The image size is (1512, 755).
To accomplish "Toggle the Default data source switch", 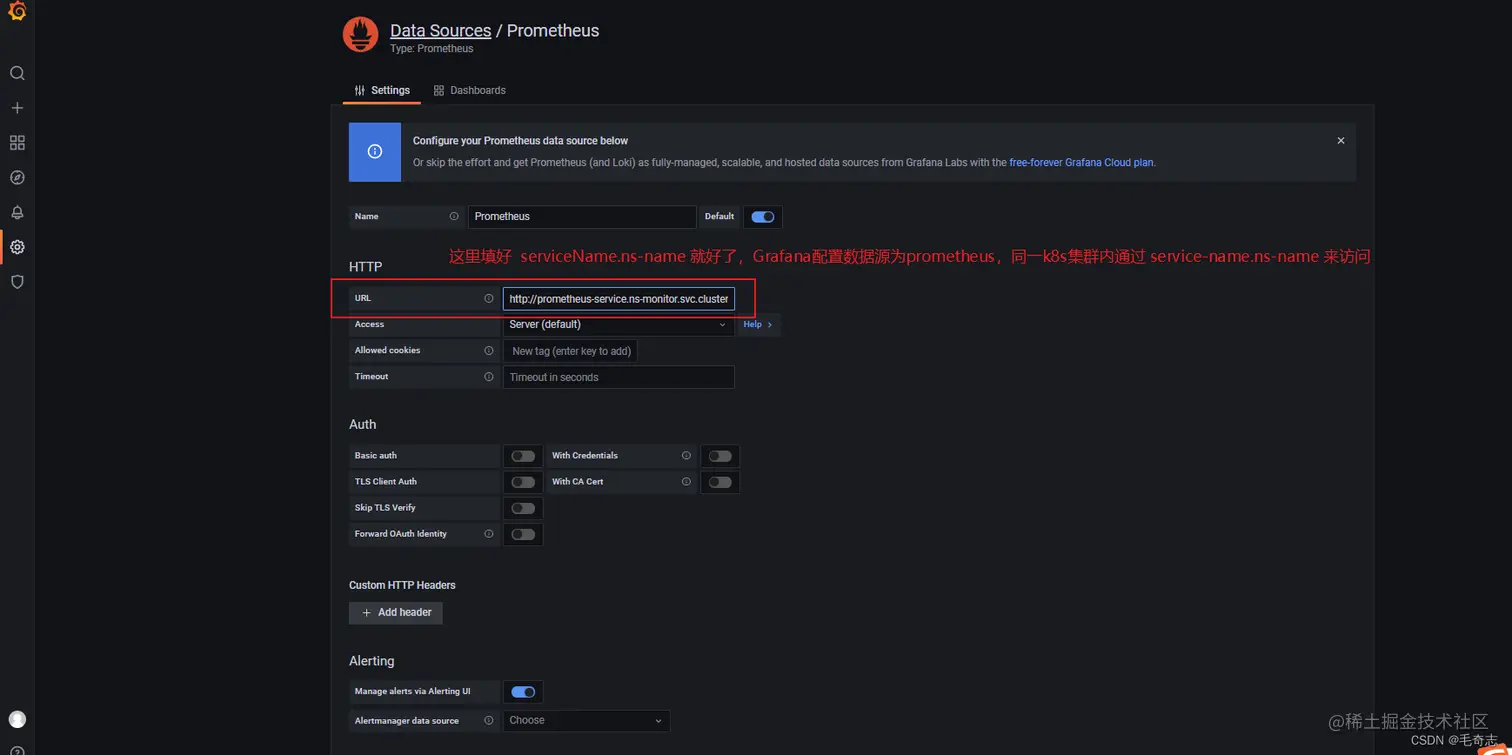I will point(762,217).
